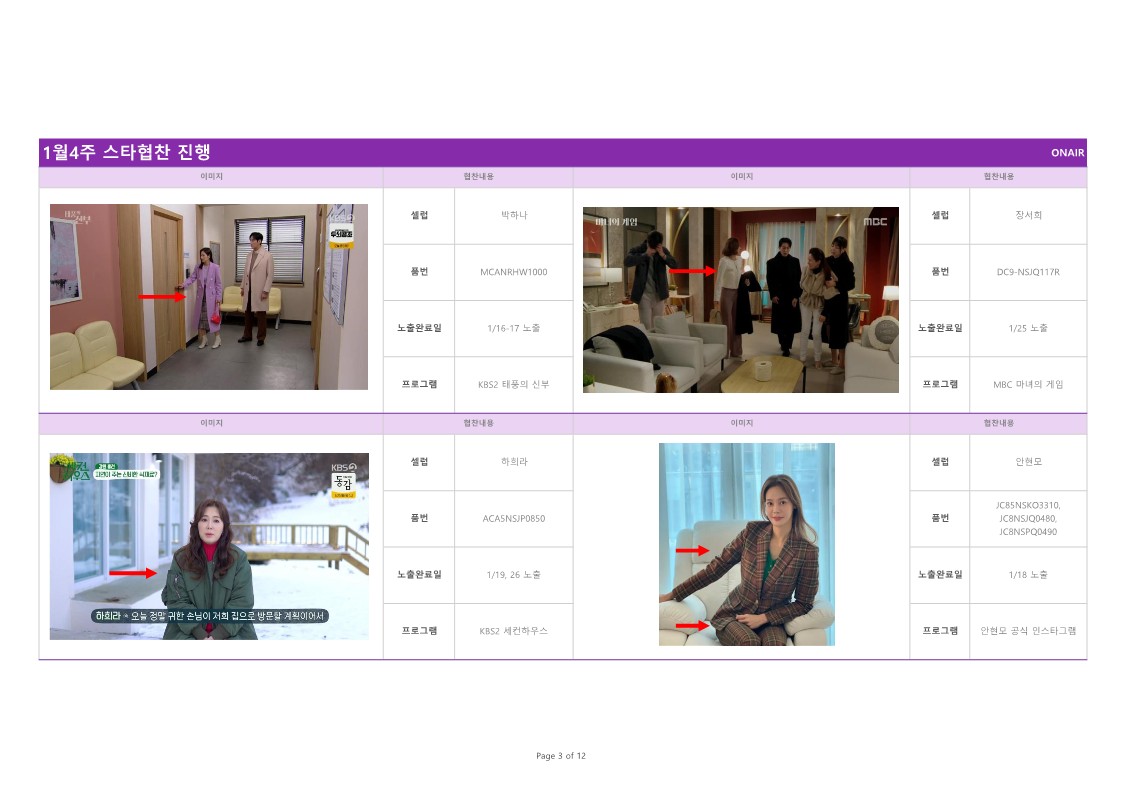Select product code 'ACA5NSJP0850'
1123x794 pixels.
click(x=514, y=518)
